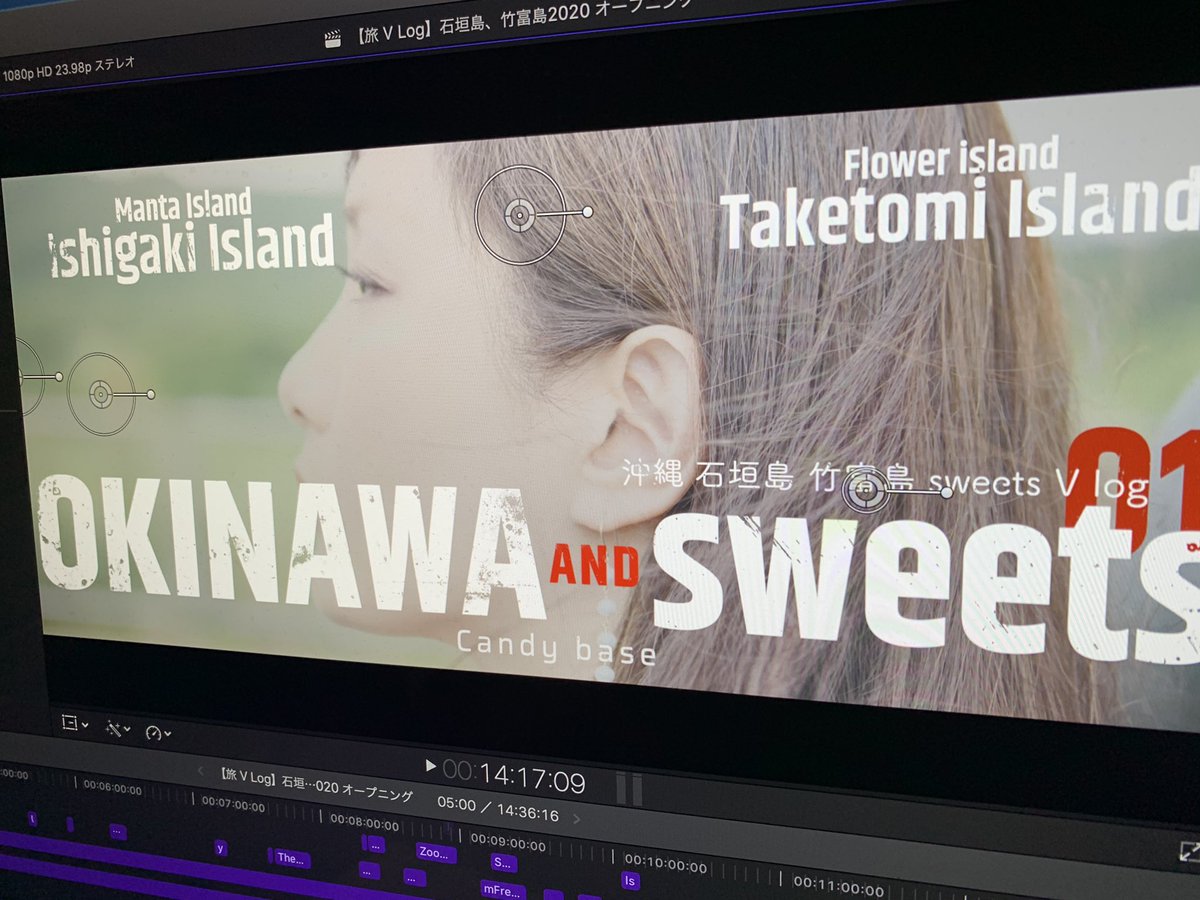
Task: Click the 14:17:09 timecode display
Action: pos(514,774)
